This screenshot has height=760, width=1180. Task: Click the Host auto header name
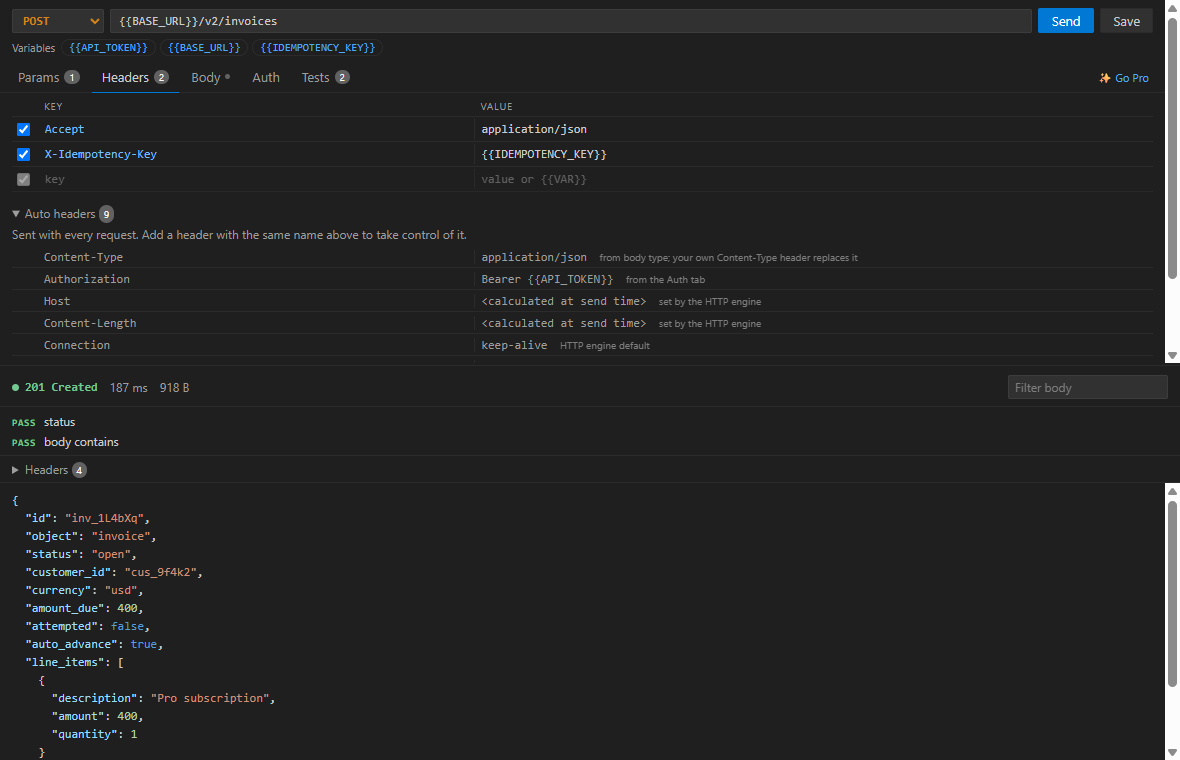pyautogui.click(x=56, y=301)
